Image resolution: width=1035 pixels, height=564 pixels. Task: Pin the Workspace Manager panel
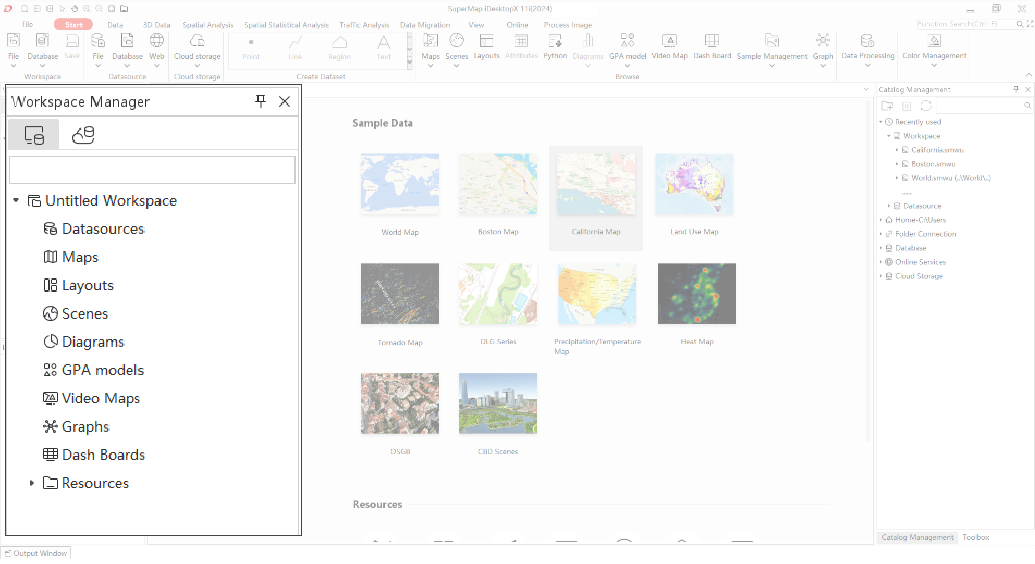pos(260,101)
